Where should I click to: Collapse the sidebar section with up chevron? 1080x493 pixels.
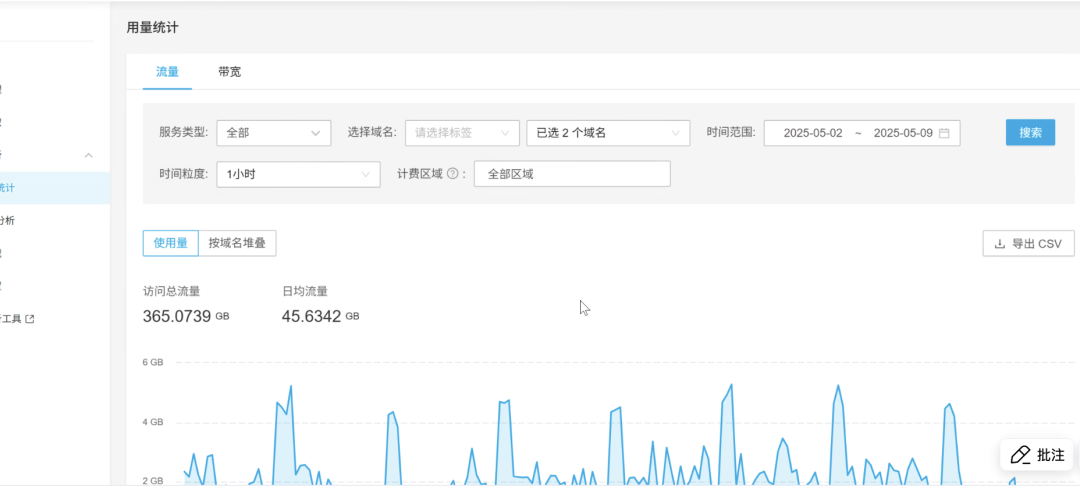(x=88, y=155)
